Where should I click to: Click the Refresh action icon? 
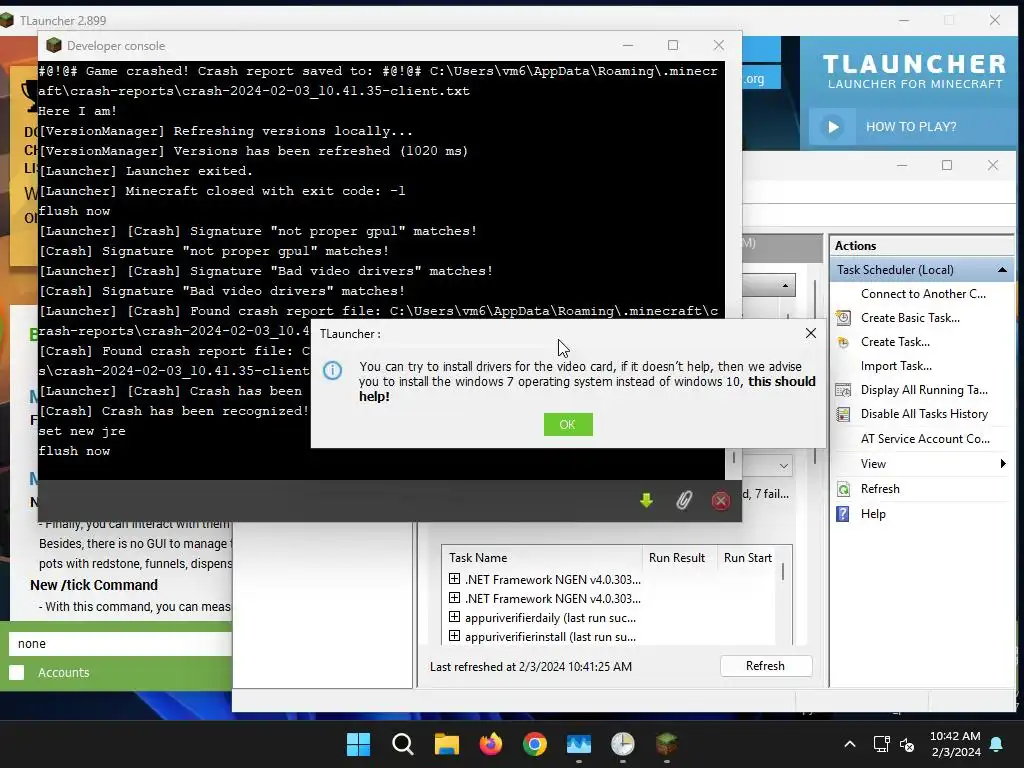coord(843,489)
